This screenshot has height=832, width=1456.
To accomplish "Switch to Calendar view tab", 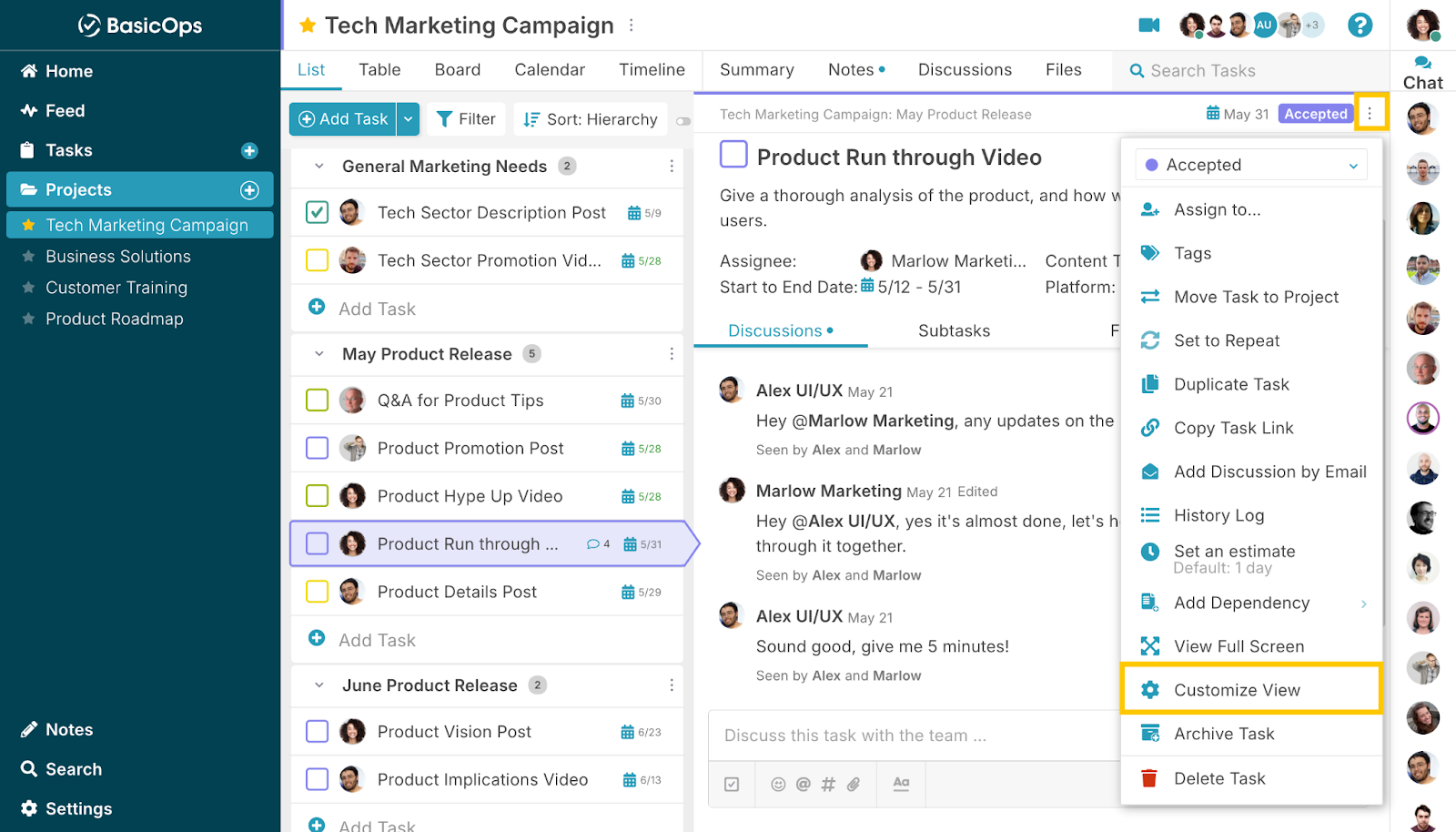I will 550,70.
